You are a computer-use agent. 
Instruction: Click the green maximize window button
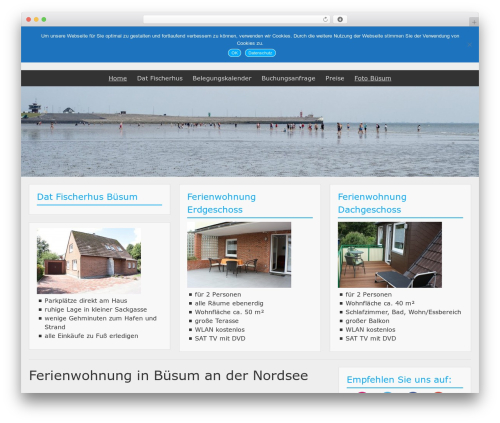(44, 19)
